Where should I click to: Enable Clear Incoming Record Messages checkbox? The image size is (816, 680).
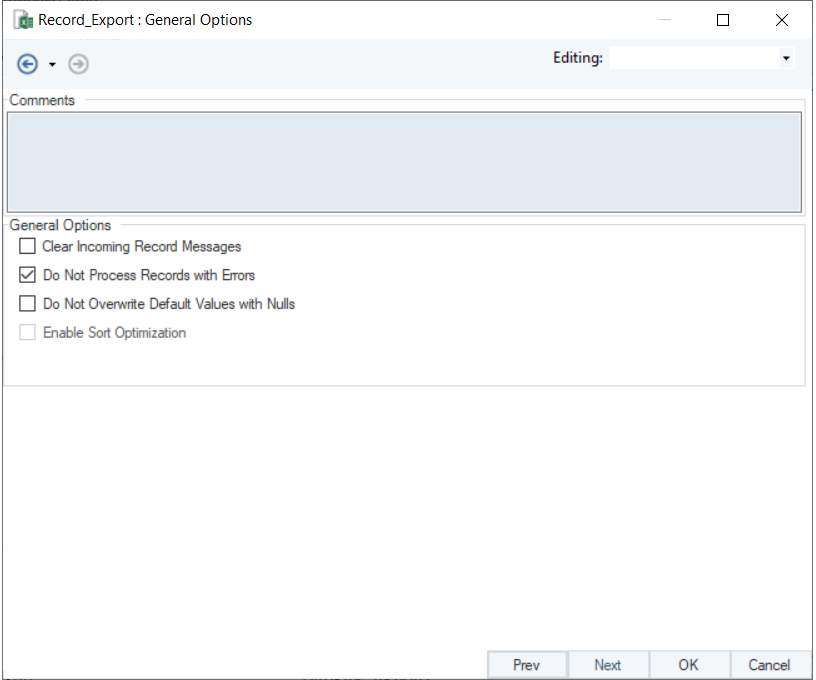point(28,246)
